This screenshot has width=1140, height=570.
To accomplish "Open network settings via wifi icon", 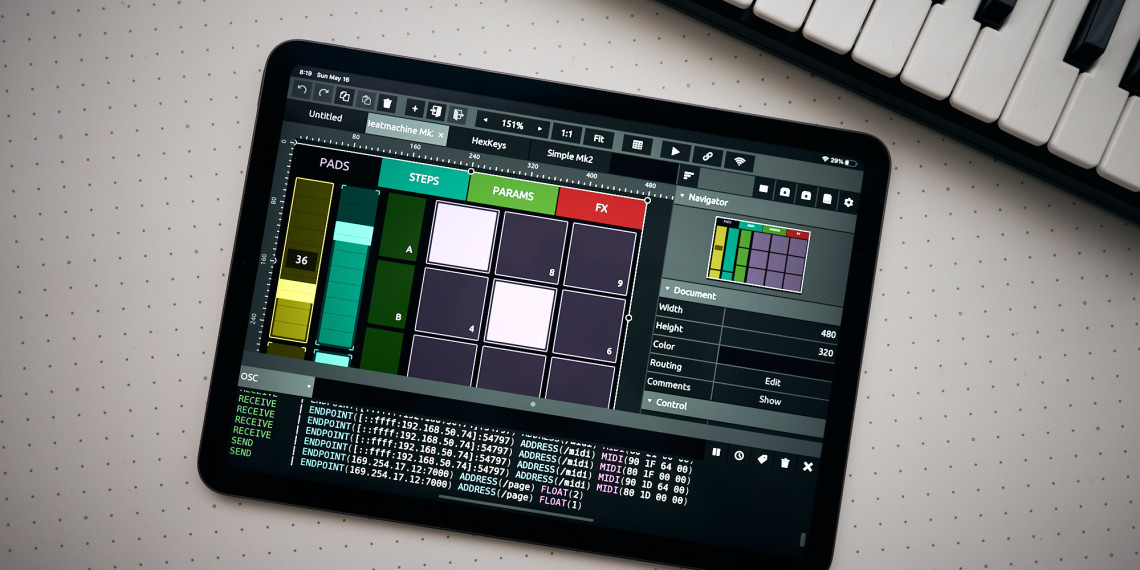I will tap(740, 161).
